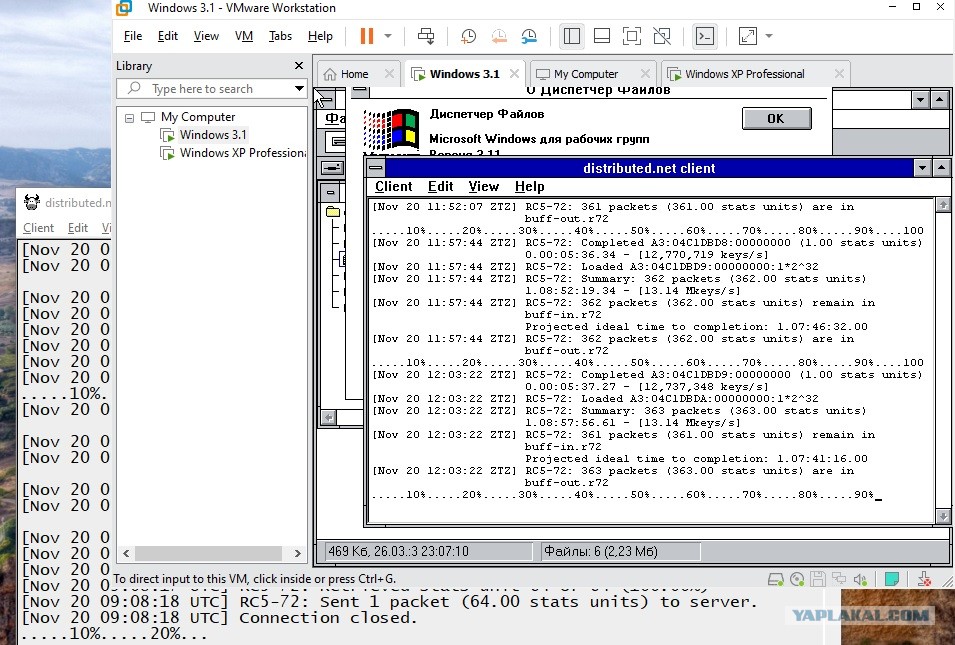Toggle Unity mode icon in toolbar
Viewport: 955px width, 645px height.
pyautogui.click(x=662, y=36)
